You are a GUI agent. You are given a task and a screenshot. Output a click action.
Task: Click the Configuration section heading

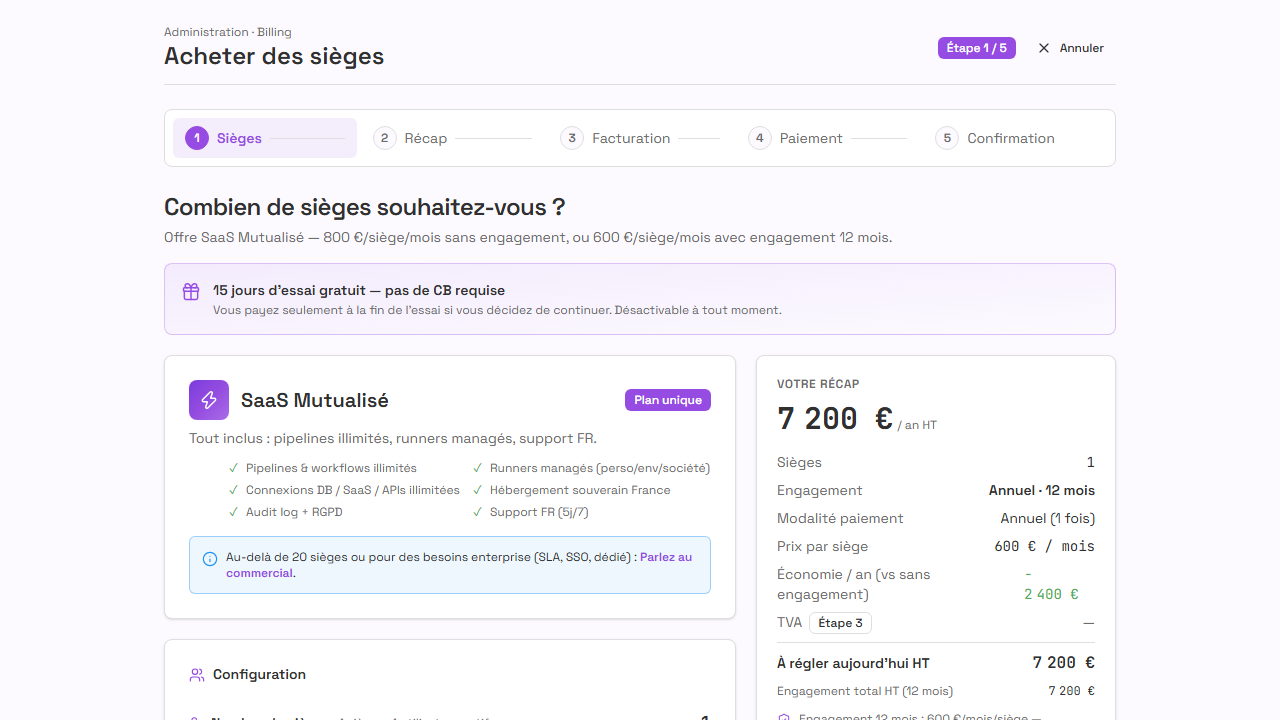(259, 675)
